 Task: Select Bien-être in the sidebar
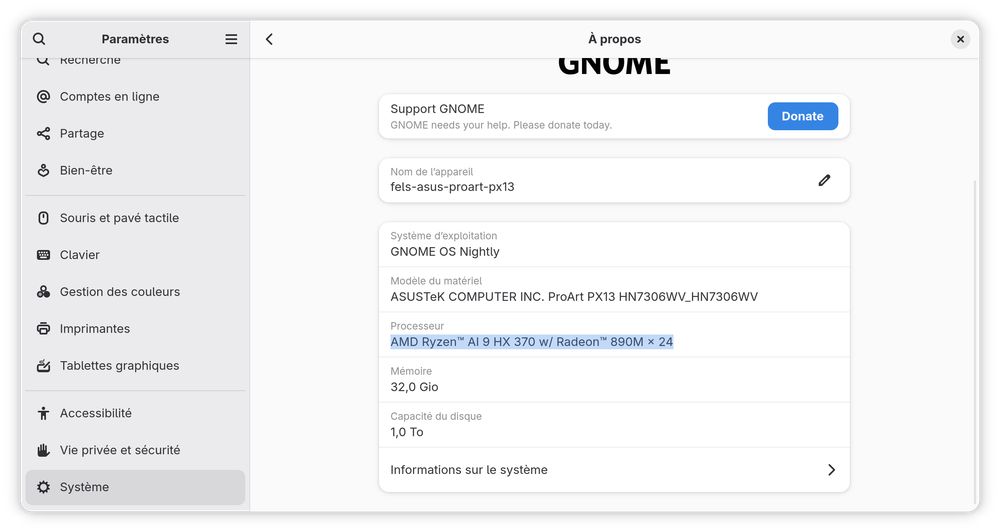pyautogui.click(x=135, y=170)
